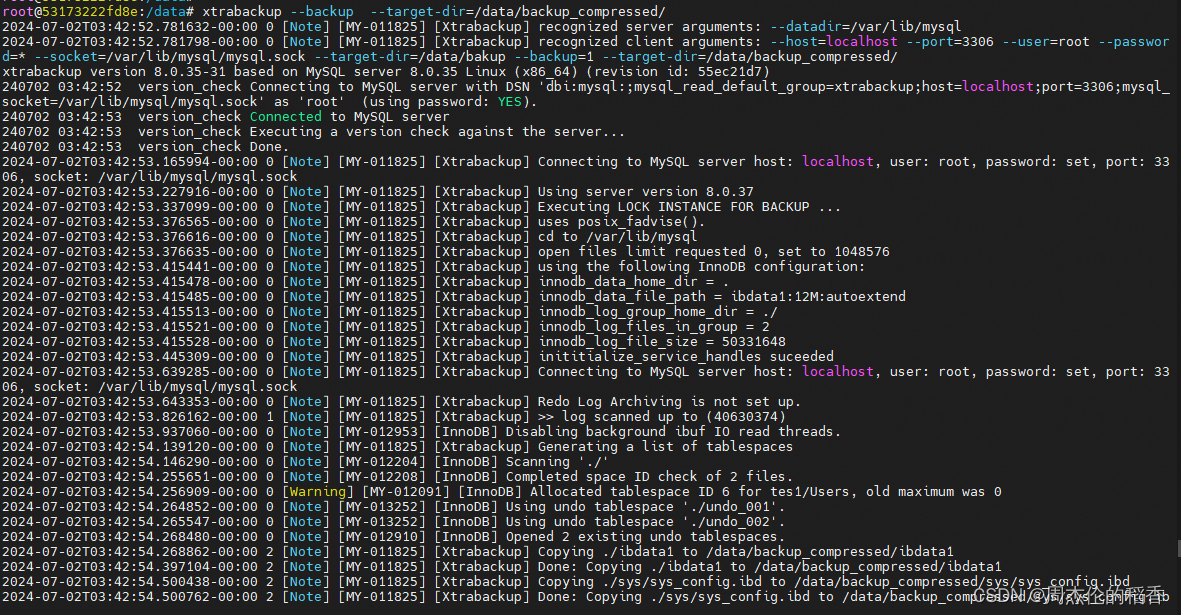Click the '[MY-012910]' code
This screenshot has width=1181, height=615.
382,539
